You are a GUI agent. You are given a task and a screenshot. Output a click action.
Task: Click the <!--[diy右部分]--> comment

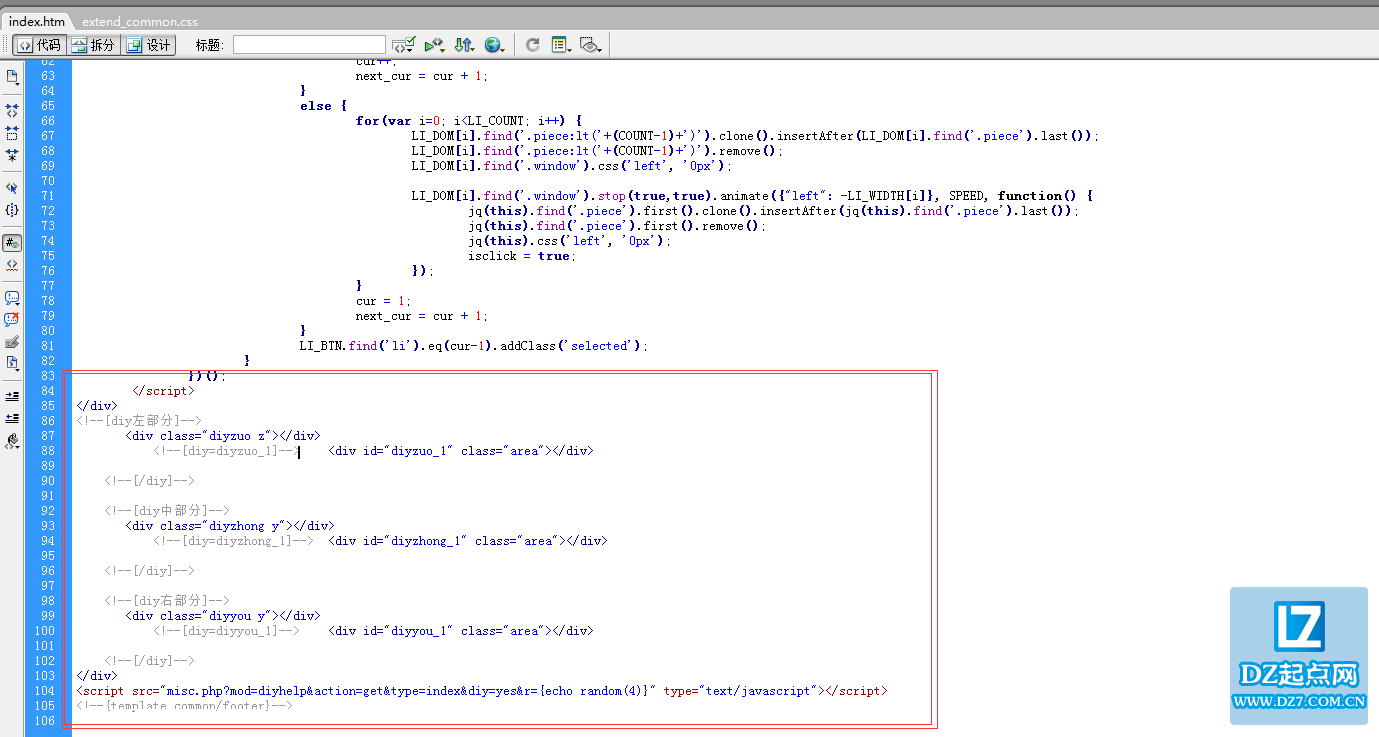pos(167,601)
